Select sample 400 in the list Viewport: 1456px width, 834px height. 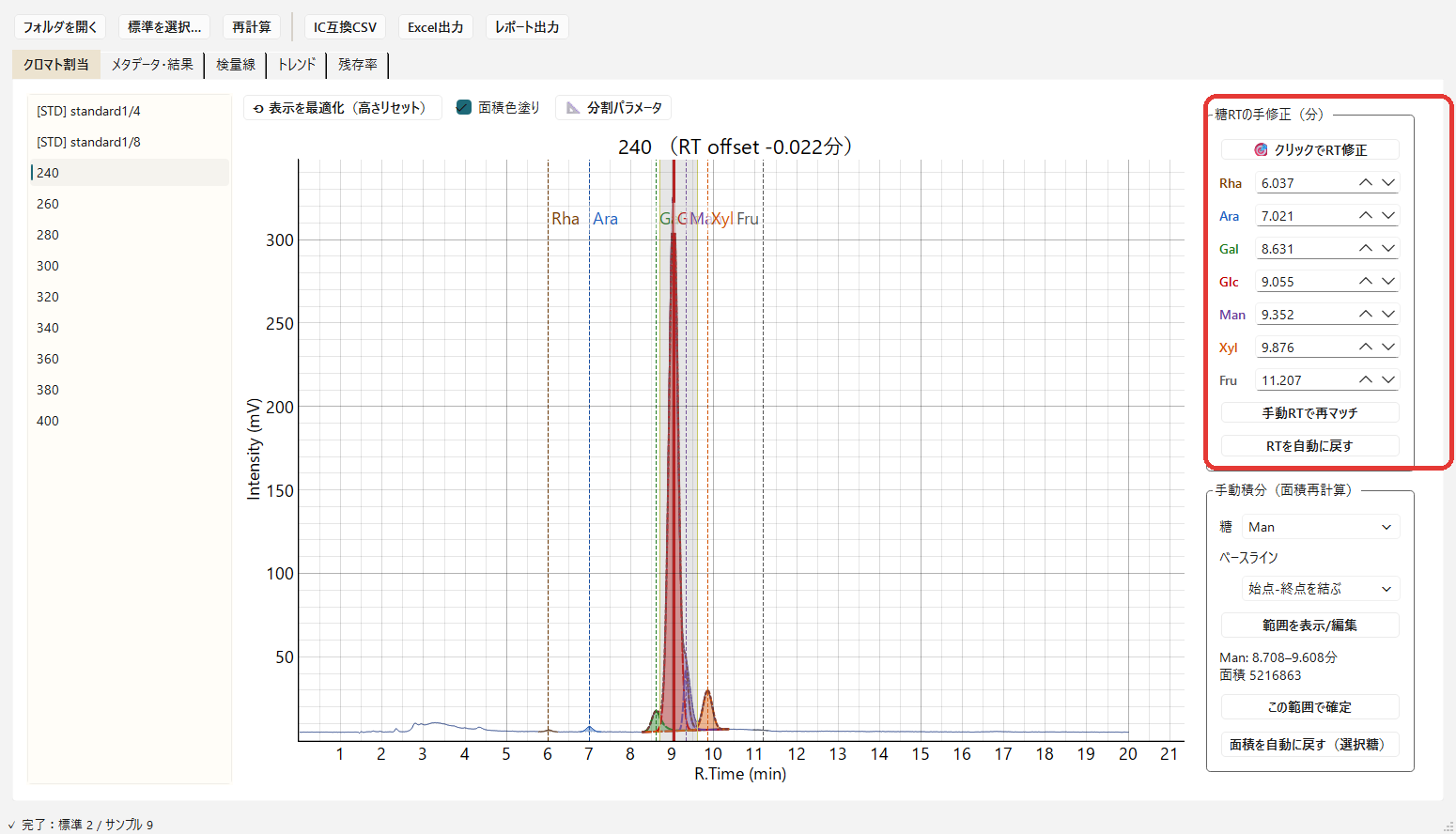coord(130,421)
